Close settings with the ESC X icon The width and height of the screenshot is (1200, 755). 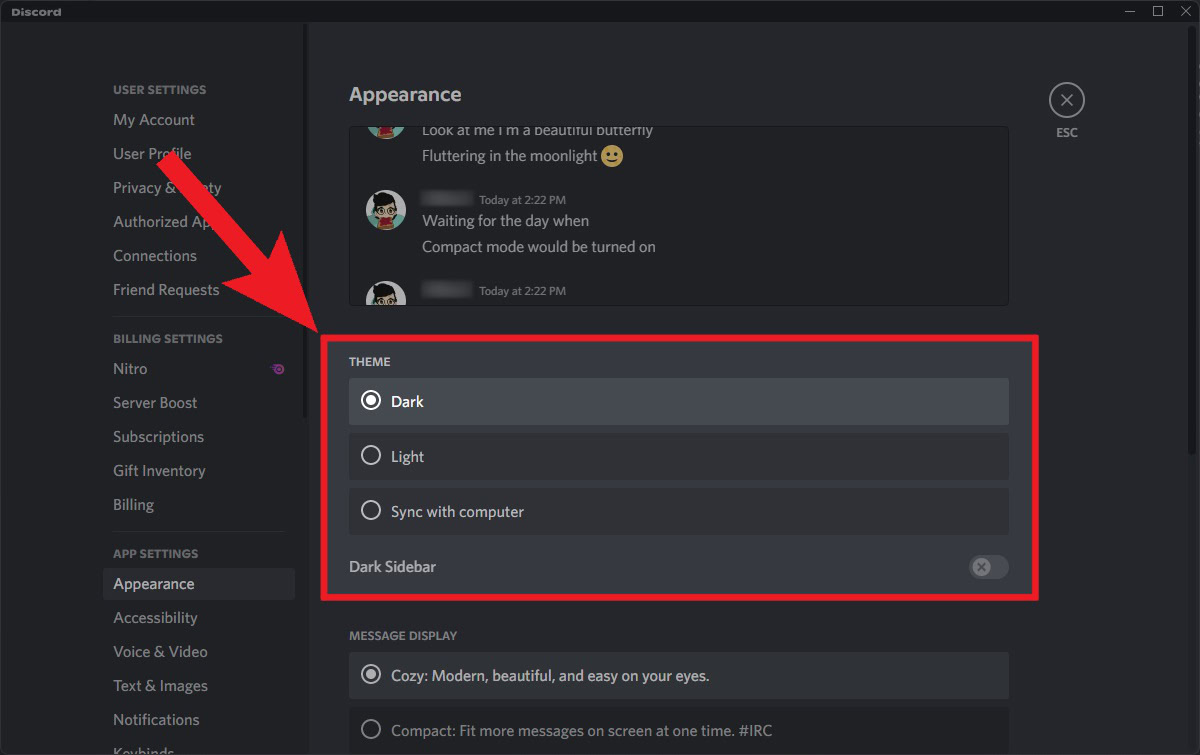(x=1066, y=100)
